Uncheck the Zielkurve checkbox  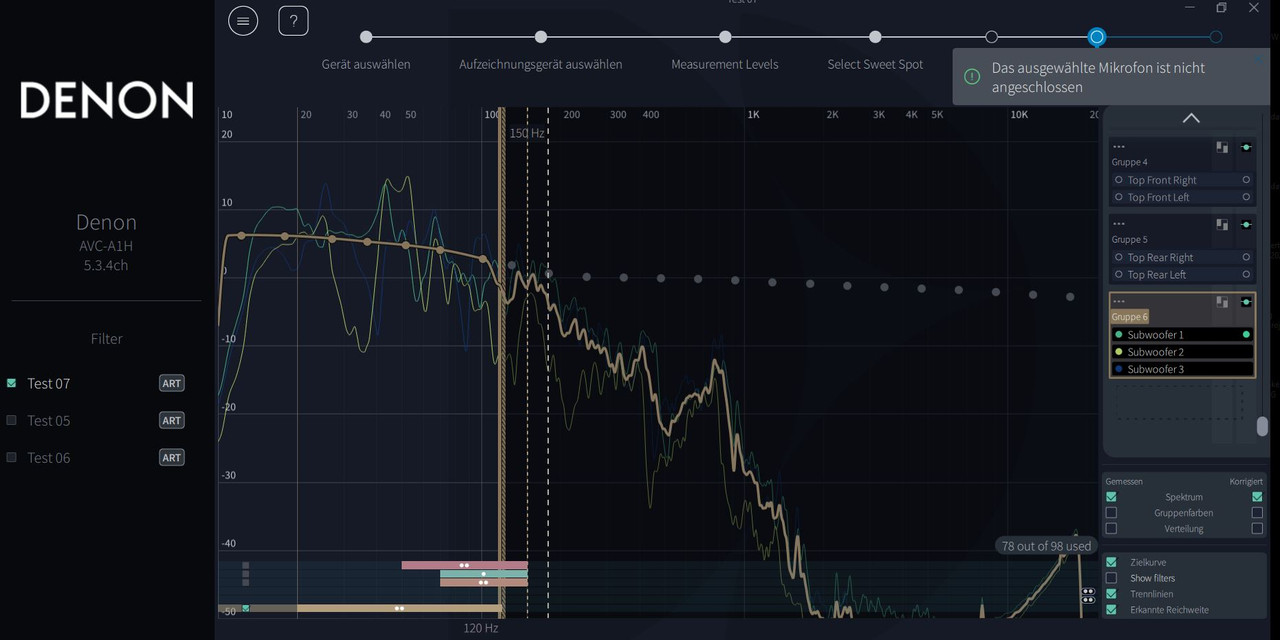pyautogui.click(x=1111, y=562)
